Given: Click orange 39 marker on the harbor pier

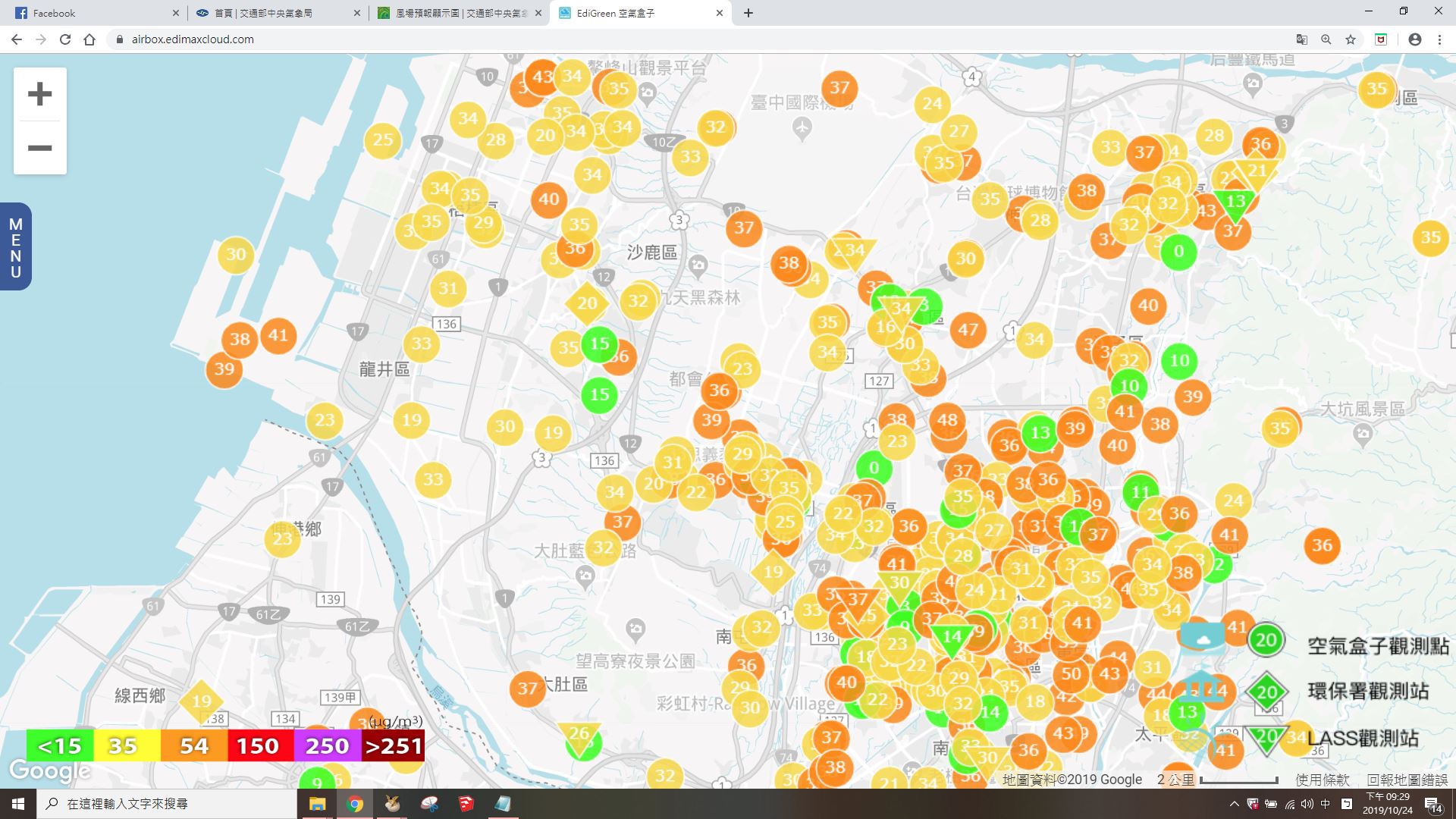Looking at the screenshot, I should [224, 369].
